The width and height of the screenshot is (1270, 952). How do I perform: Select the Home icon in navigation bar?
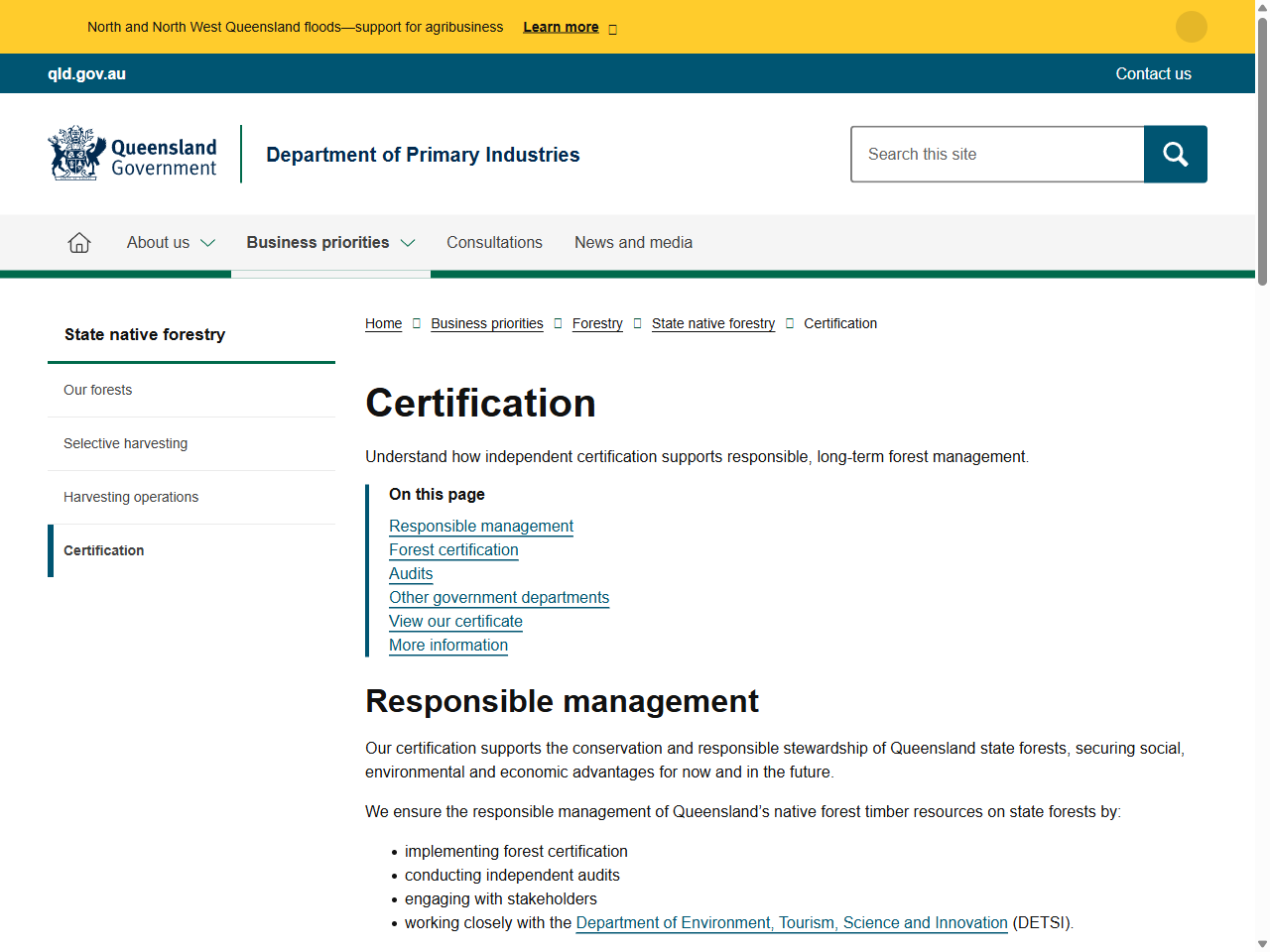(78, 242)
